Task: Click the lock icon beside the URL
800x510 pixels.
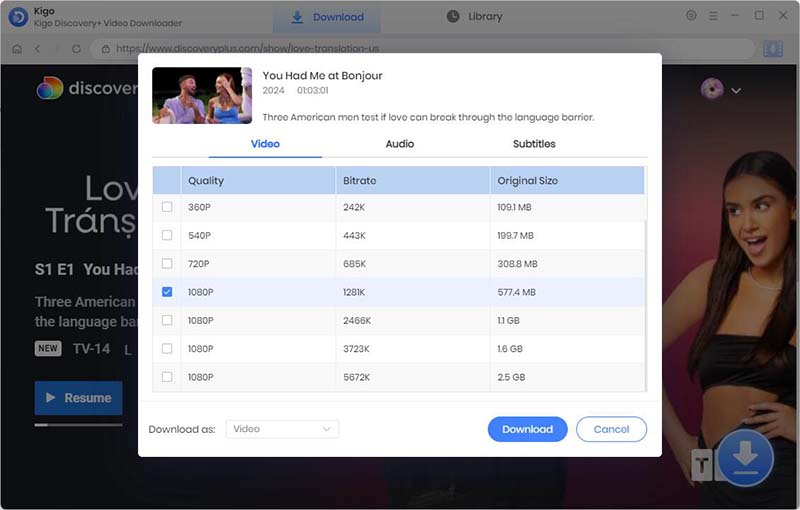Action: pyautogui.click(x=106, y=49)
